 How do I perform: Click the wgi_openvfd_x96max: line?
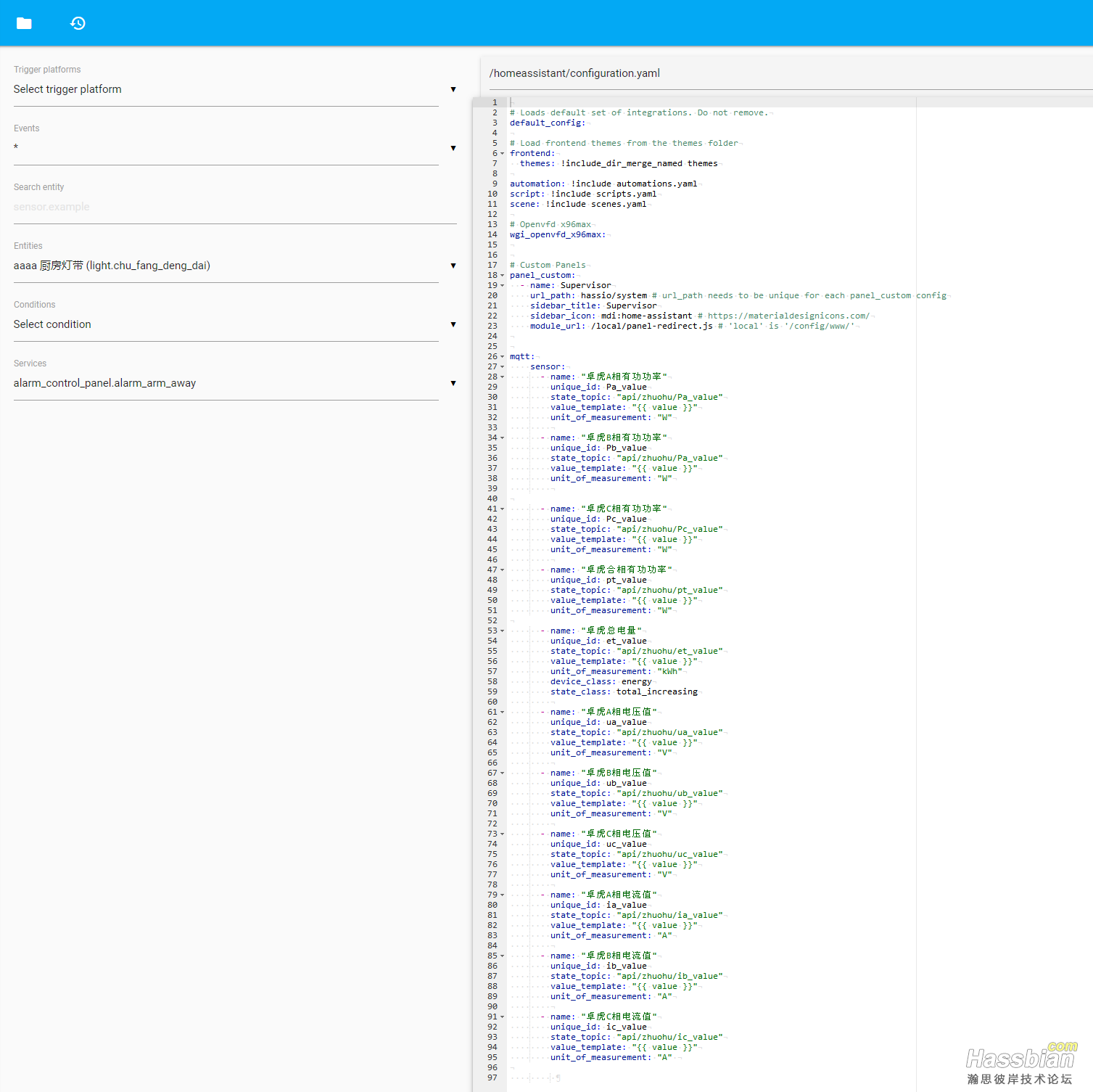tap(558, 235)
